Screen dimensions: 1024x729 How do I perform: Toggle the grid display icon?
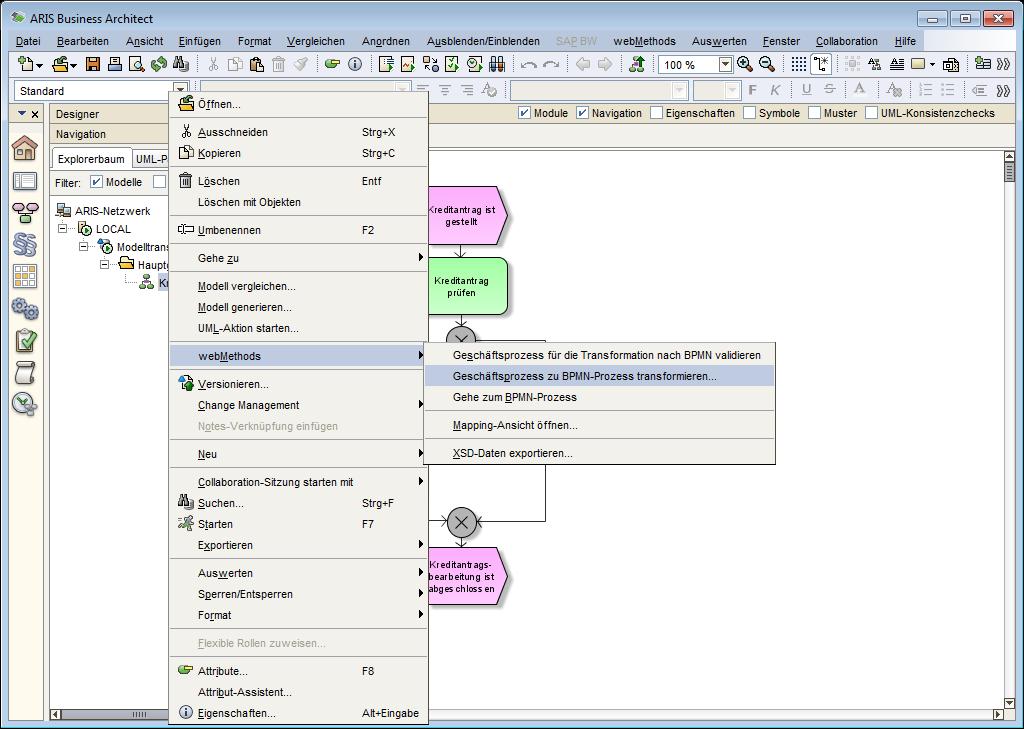pos(798,65)
